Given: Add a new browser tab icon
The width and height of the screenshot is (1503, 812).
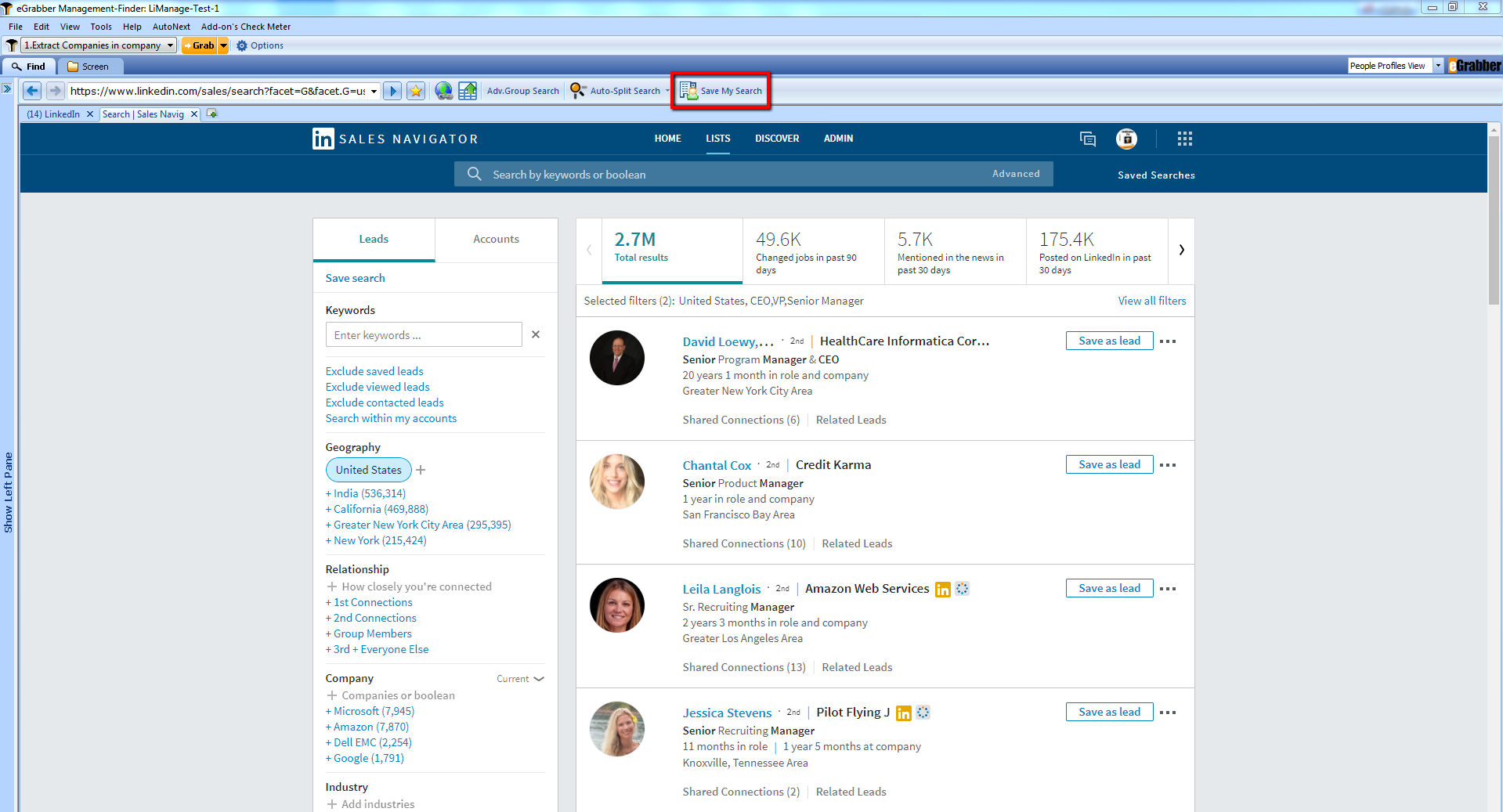Looking at the screenshot, I should tap(211, 114).
